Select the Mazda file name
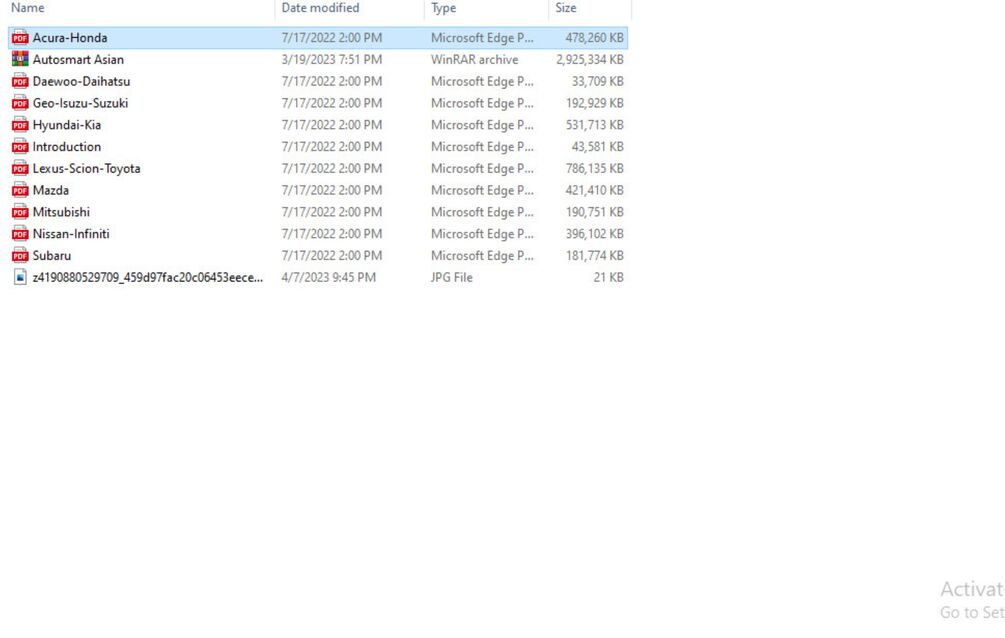 (51, 190)
